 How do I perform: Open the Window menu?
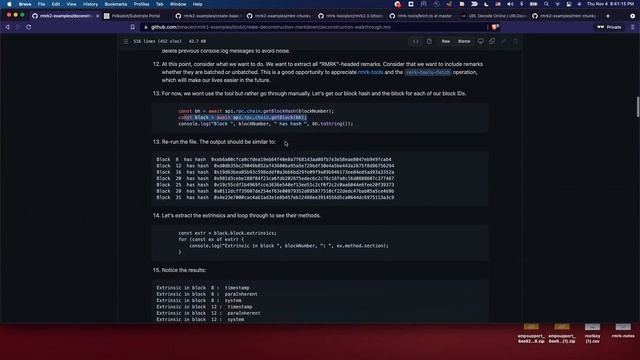(178, 4)
